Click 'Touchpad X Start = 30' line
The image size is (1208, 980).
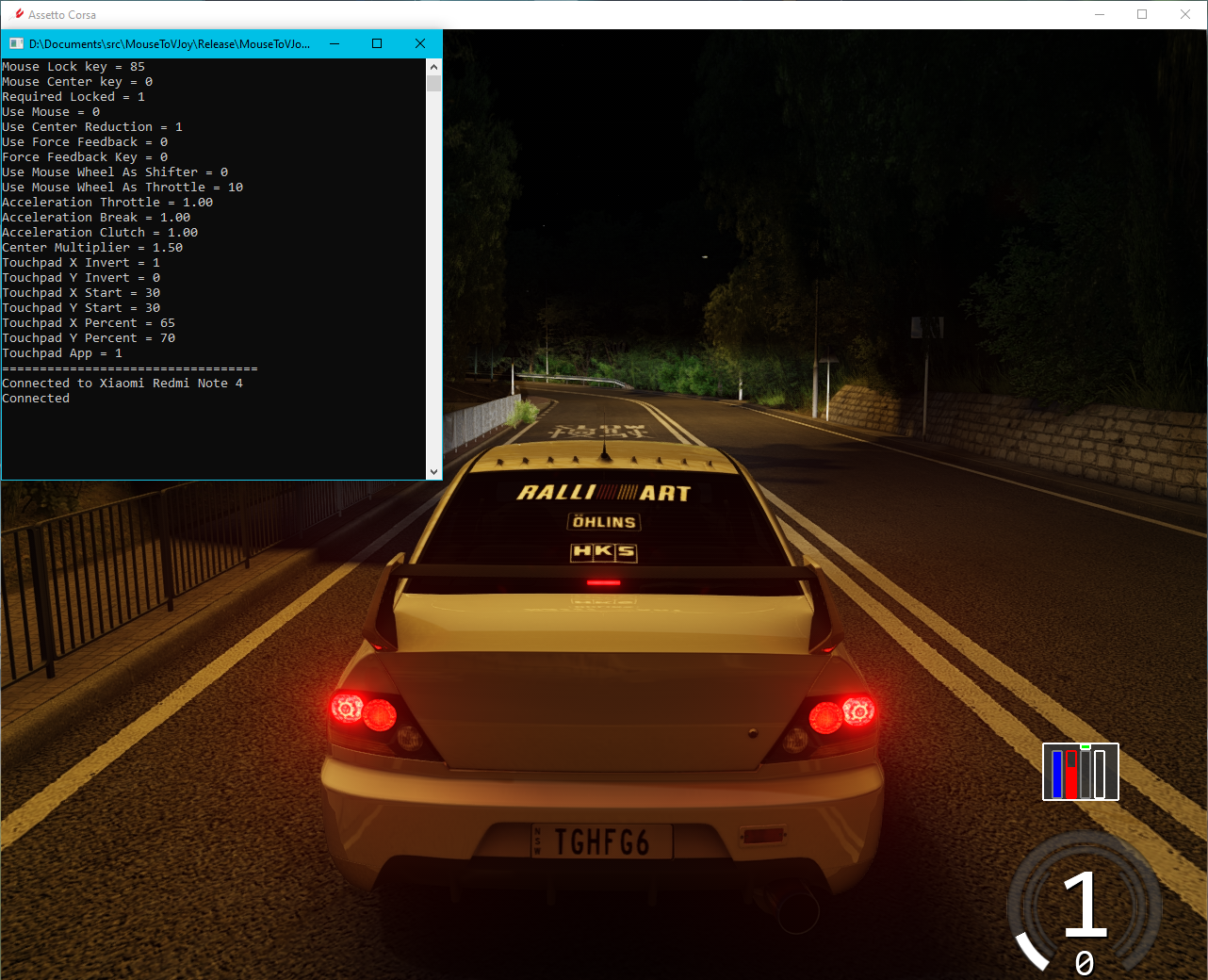[81, 293]
